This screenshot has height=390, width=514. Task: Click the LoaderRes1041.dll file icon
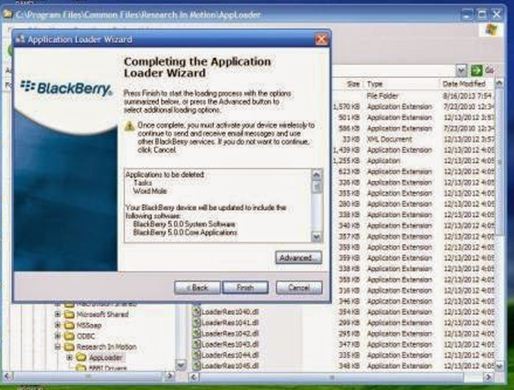196,323
